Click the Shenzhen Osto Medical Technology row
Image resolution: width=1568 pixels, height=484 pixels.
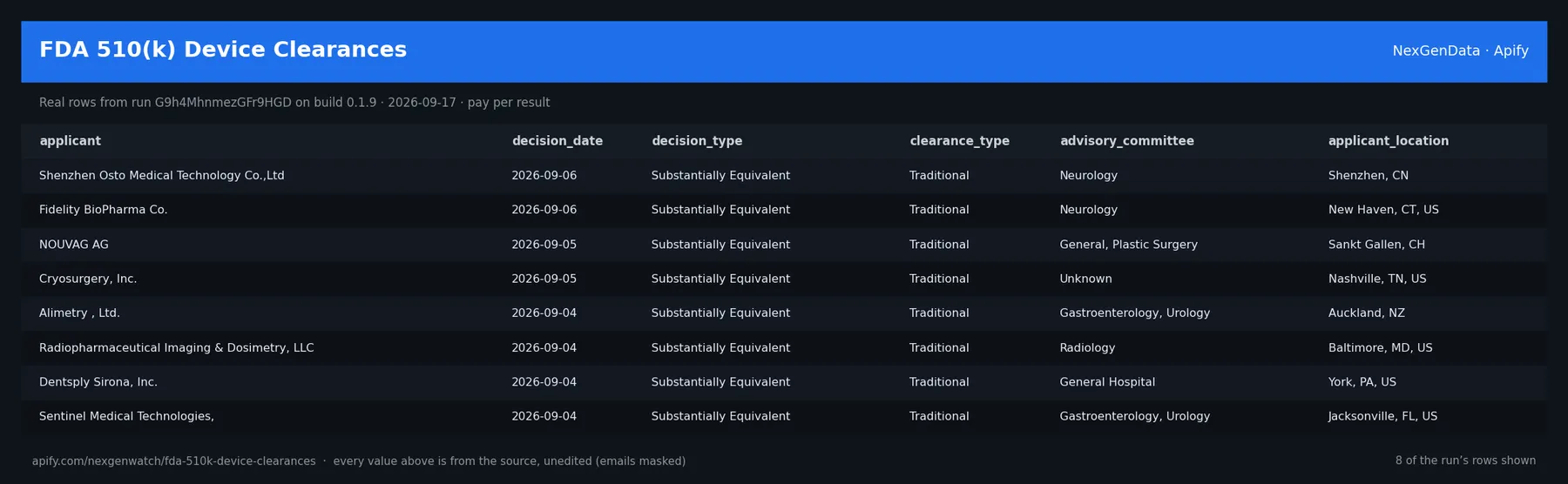coord(784,176)
